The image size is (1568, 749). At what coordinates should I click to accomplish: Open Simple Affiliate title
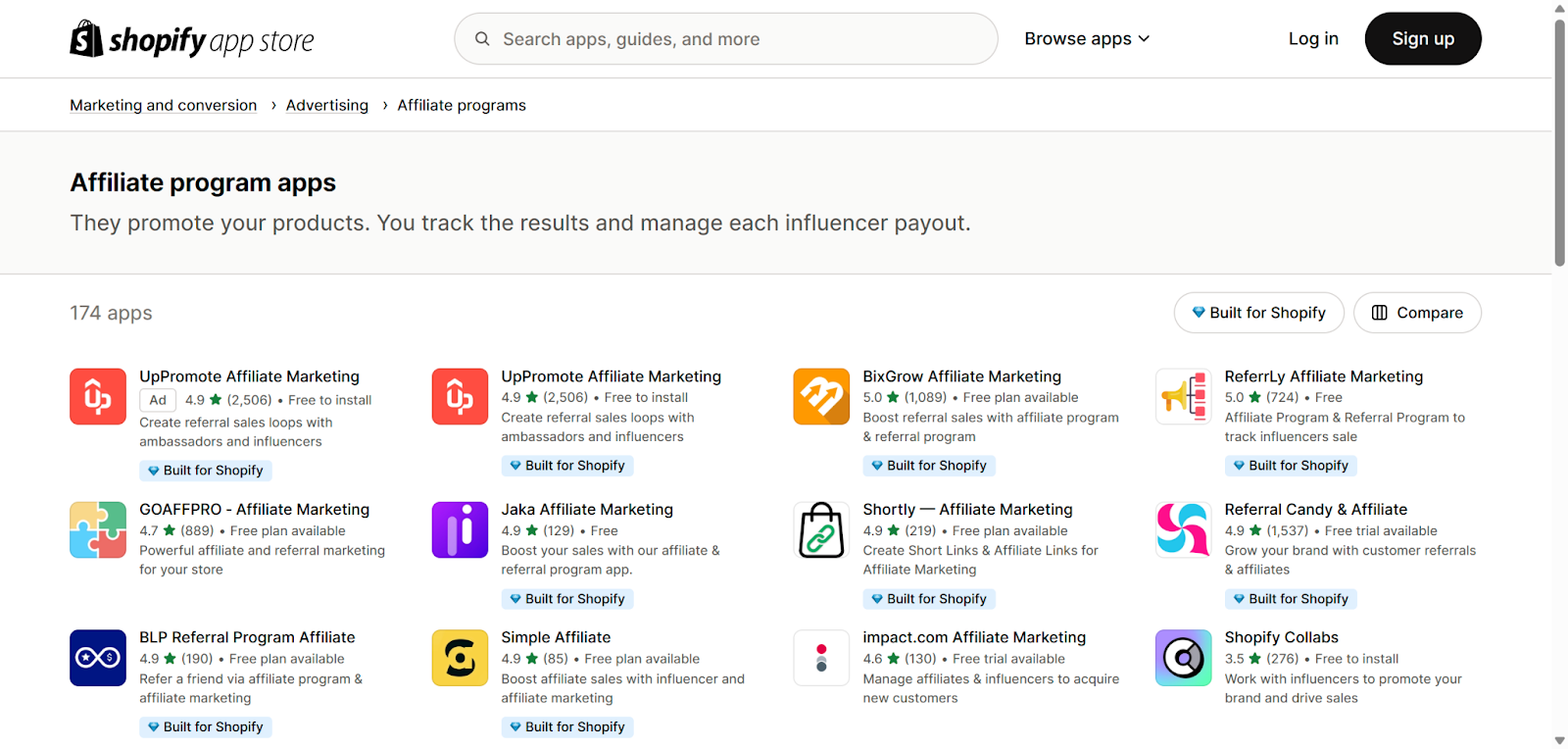[x=556, y=637]
